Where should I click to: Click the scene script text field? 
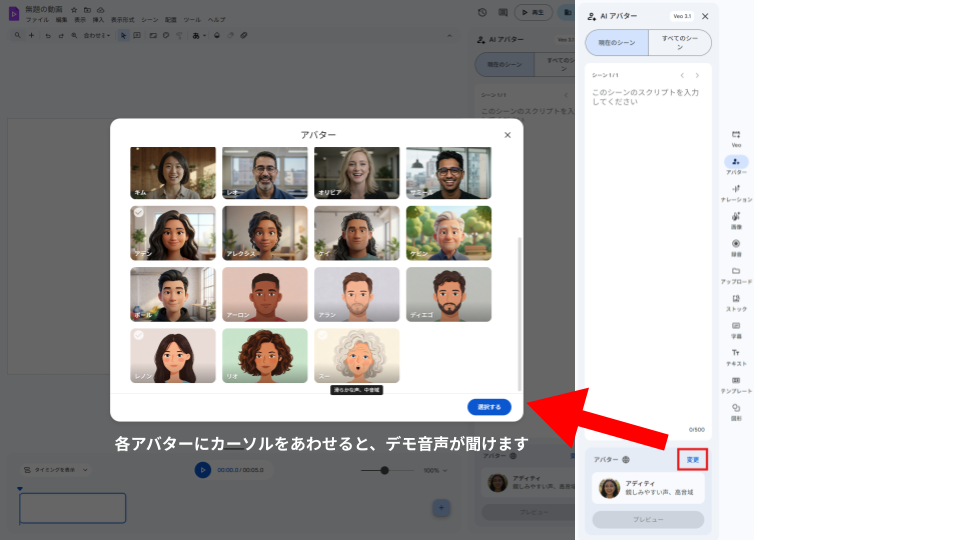coord(648,250)
